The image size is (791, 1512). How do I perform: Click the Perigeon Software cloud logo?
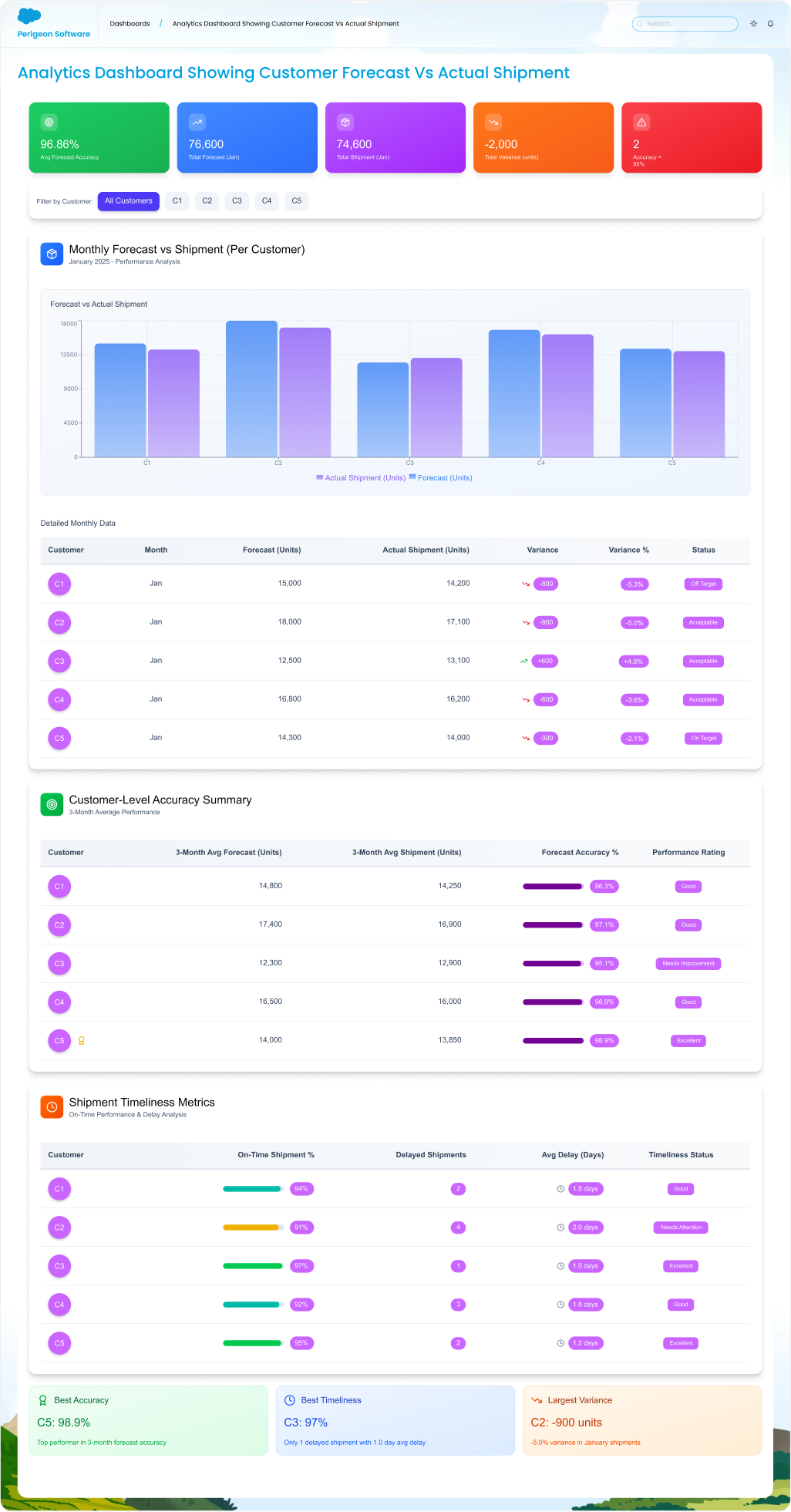coord(29,16)
